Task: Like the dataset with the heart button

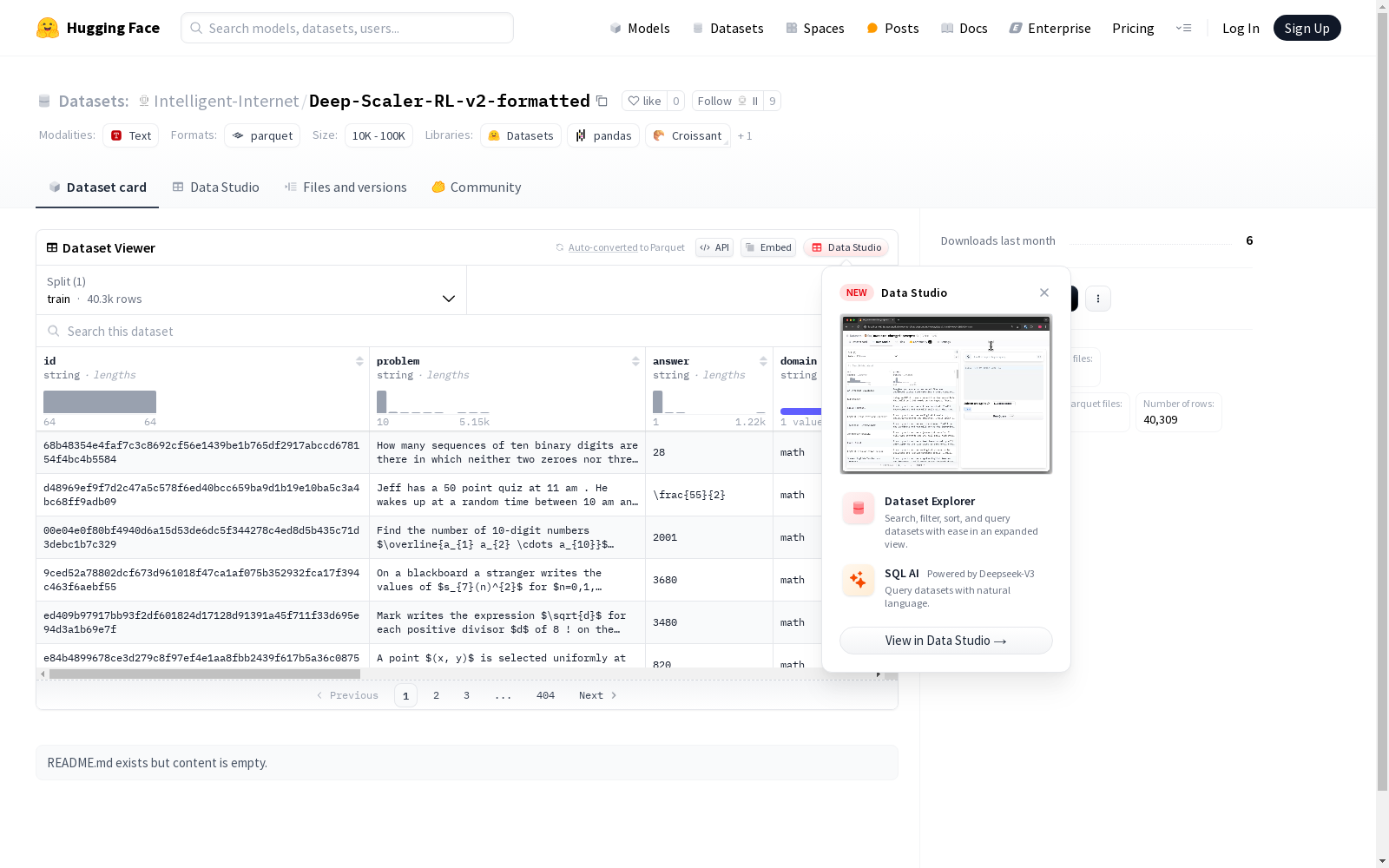Action: click(x=645, y=101)
